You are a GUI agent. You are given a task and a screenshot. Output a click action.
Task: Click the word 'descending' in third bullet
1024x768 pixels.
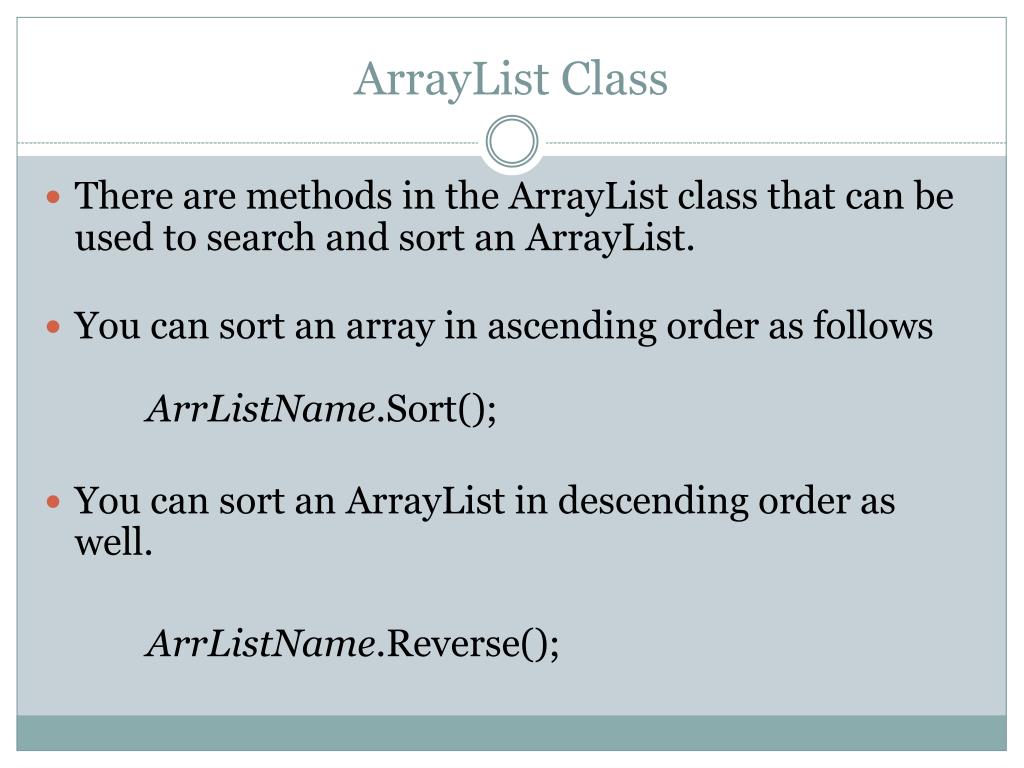click(653, 502)
